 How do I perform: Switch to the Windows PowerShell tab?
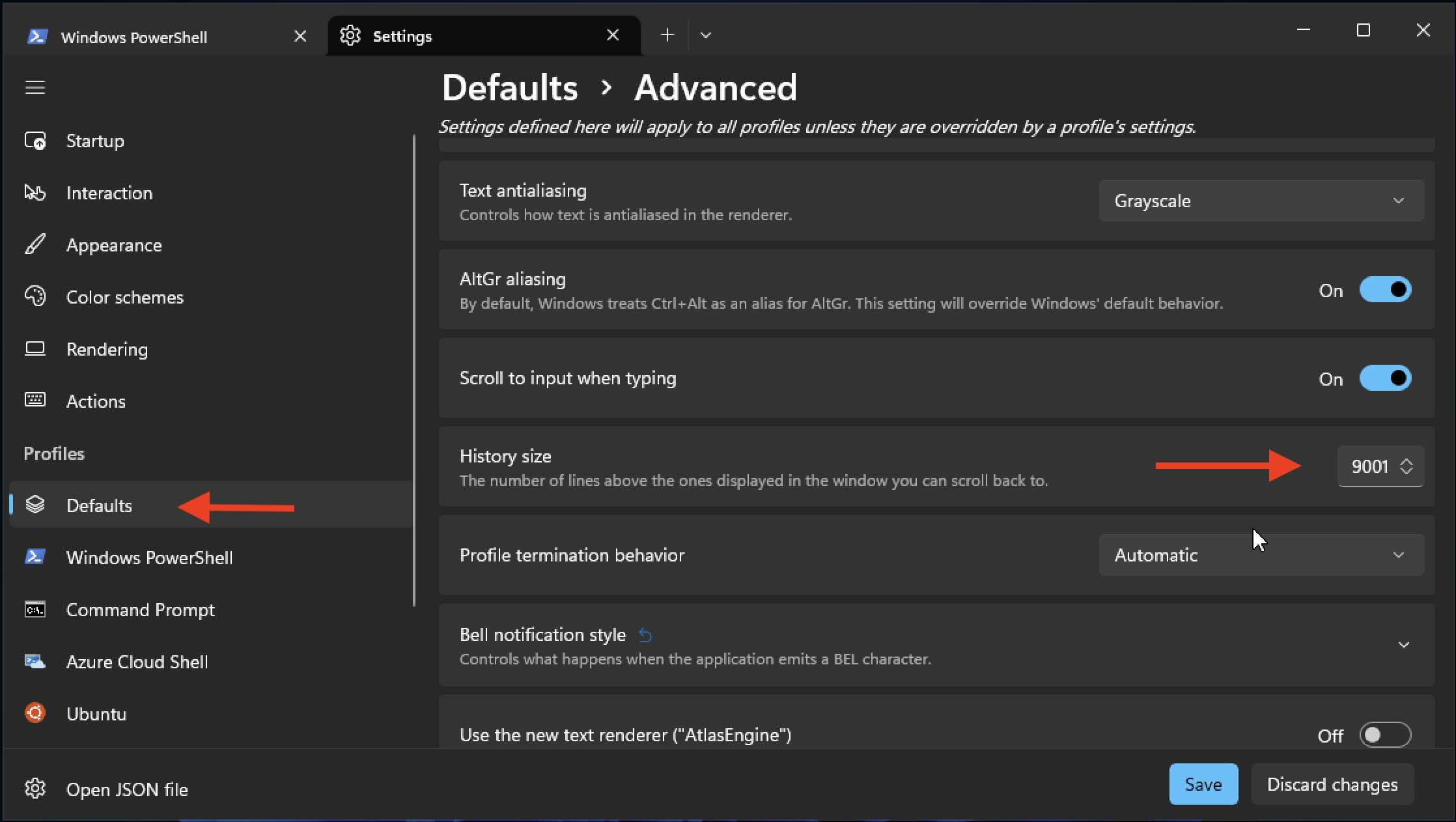(x=134, y=36)
